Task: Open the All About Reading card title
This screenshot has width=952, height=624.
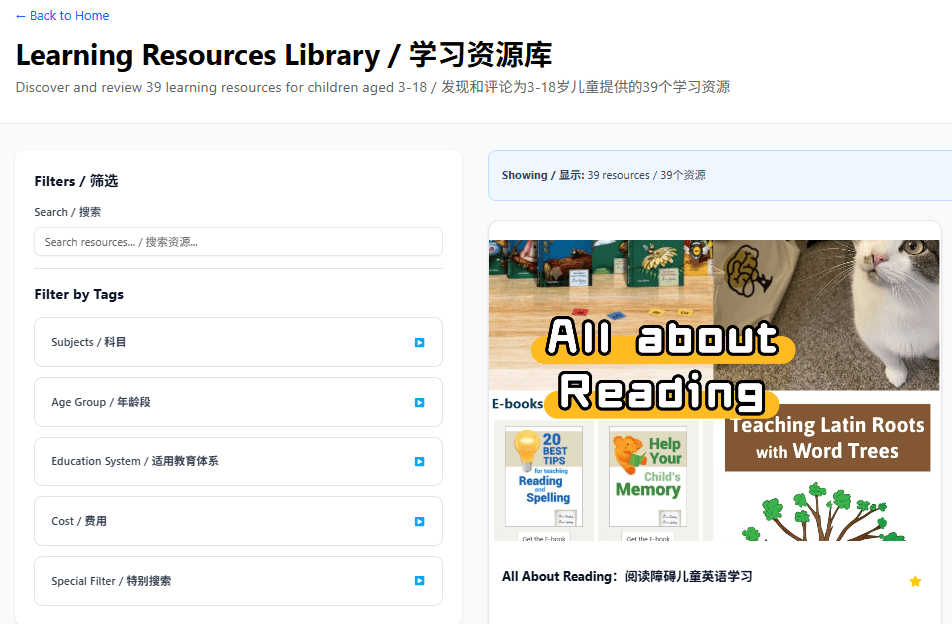Action: point(626,577)
